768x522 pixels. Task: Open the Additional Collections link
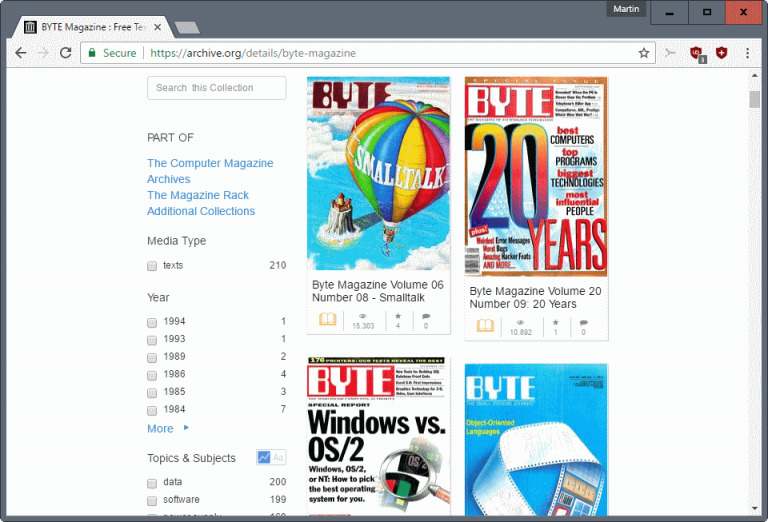[x=201, y=211]
